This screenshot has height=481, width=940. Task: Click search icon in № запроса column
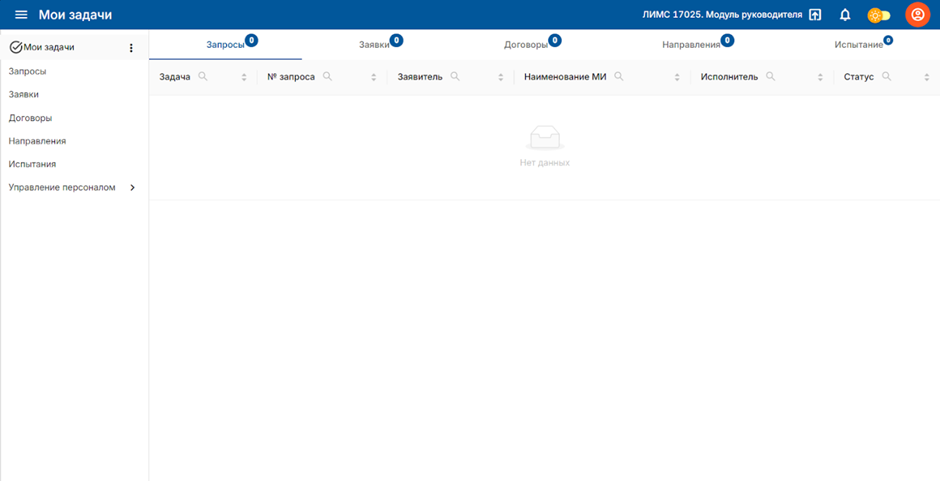pos(327,77)
